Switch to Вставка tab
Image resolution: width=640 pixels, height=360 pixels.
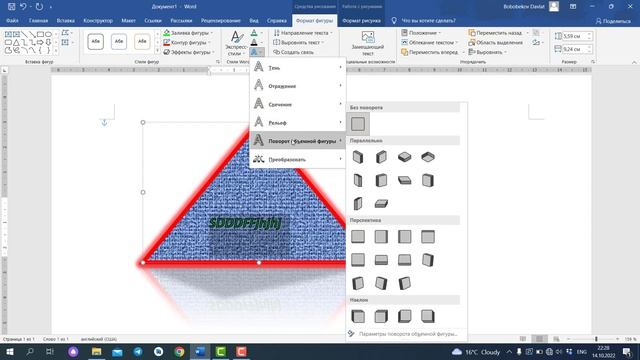pos(65,20)
